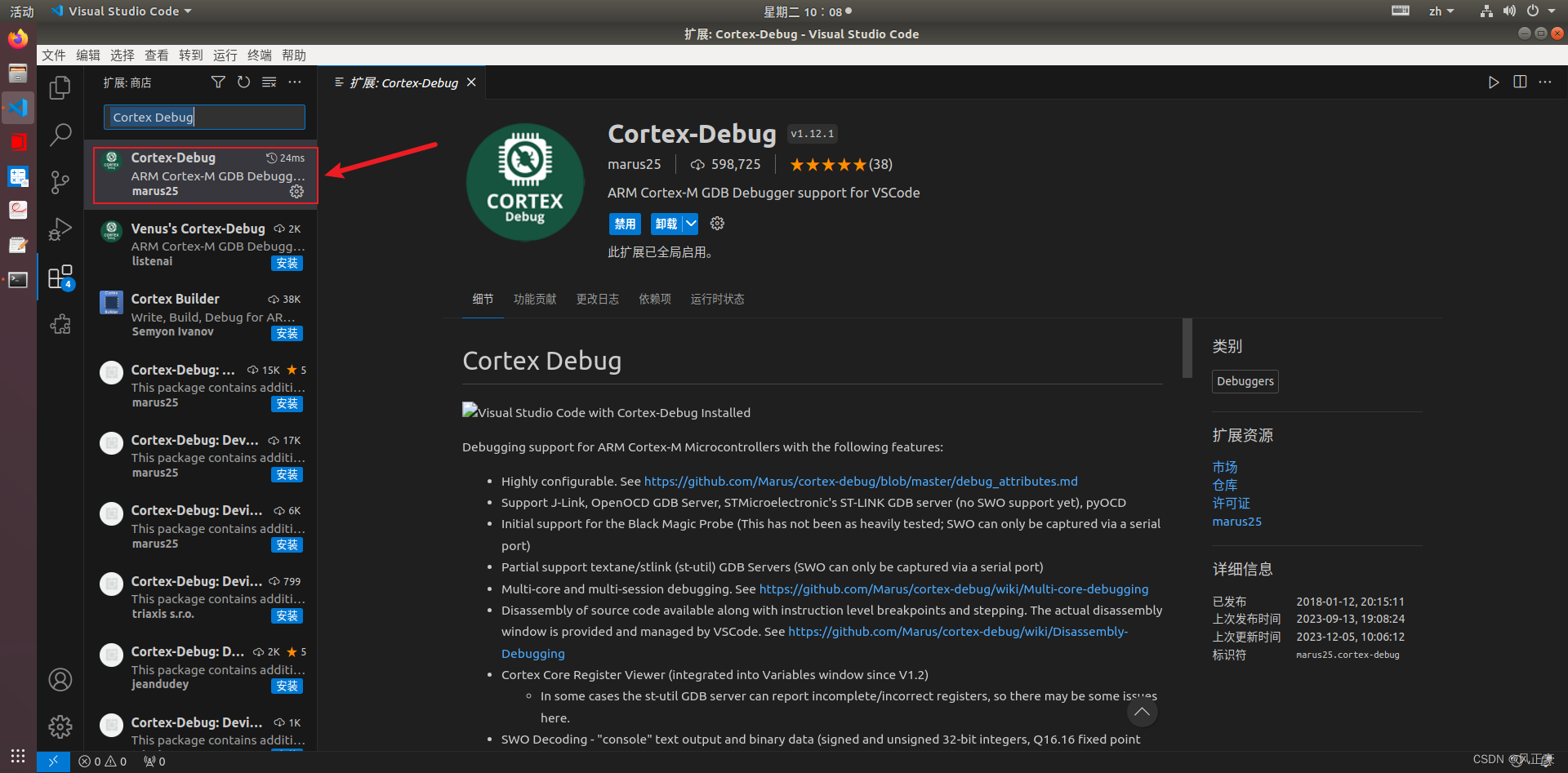Viewport: 1568px width, 773px height.
Task: Select the Extensions icon showing badge 4
Action: [x=60, y=277]
